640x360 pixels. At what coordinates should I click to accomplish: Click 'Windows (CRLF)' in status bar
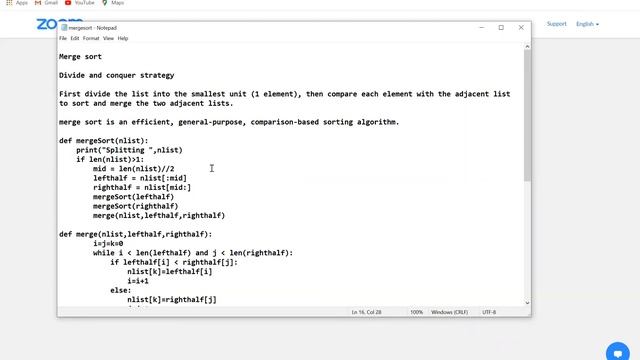click(449, 312)
